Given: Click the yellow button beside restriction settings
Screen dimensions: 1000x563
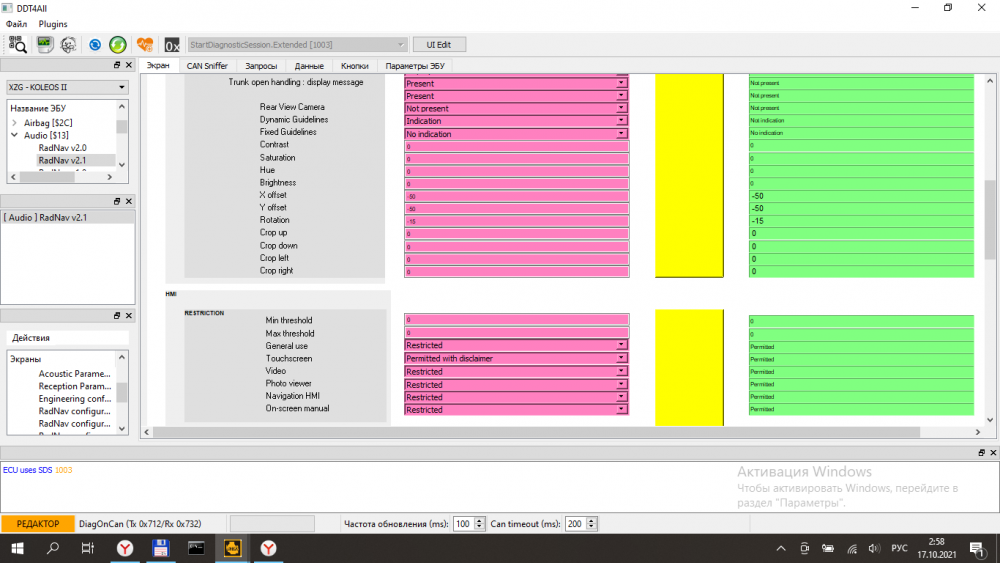Looking at the screenshot, I should (x=689, y=367).
